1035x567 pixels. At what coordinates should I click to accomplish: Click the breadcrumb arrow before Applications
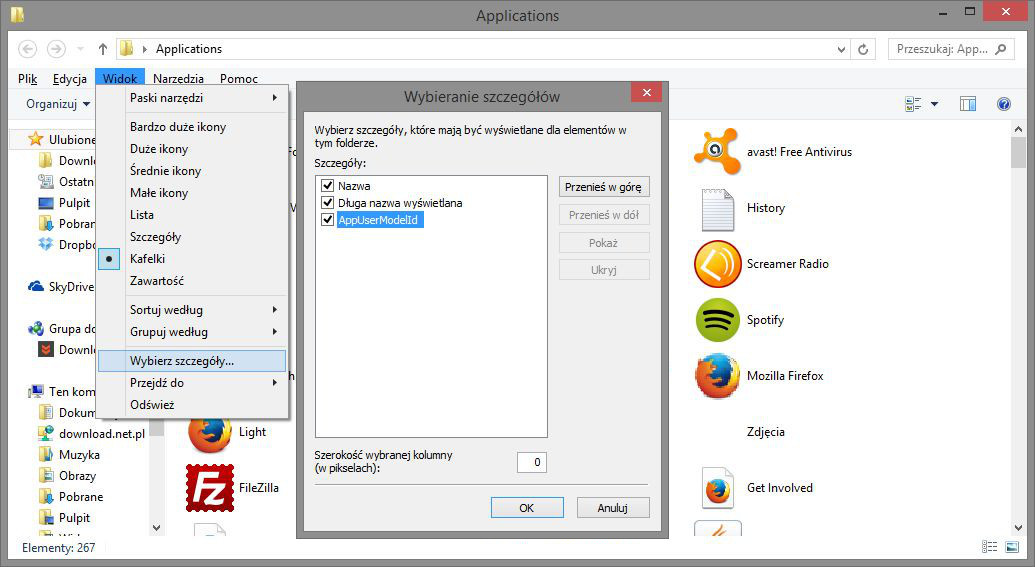tap(145, 49)
